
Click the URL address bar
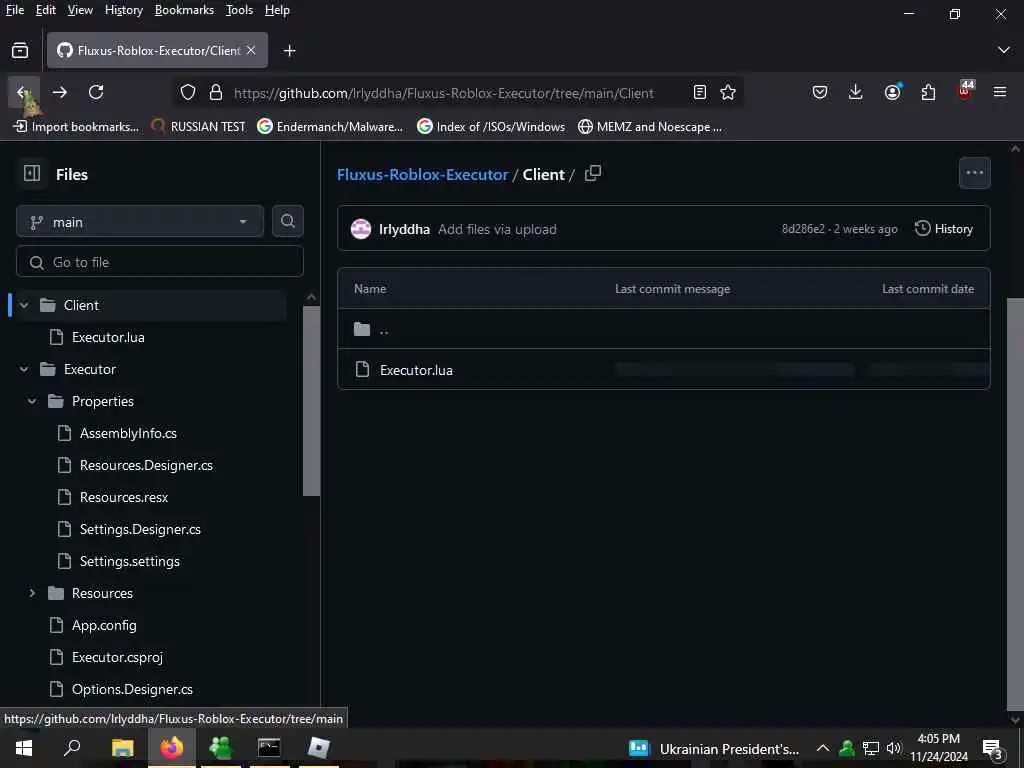tap(444, 93)
